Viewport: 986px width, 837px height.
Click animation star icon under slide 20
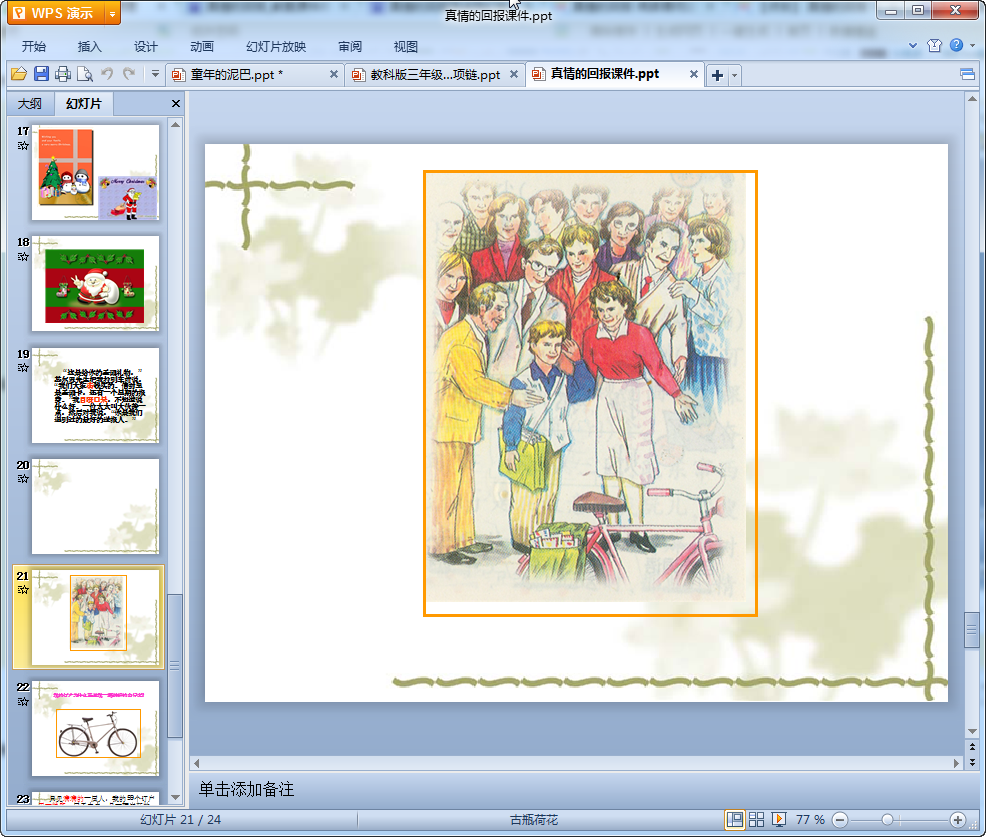(x=23, y=479)
